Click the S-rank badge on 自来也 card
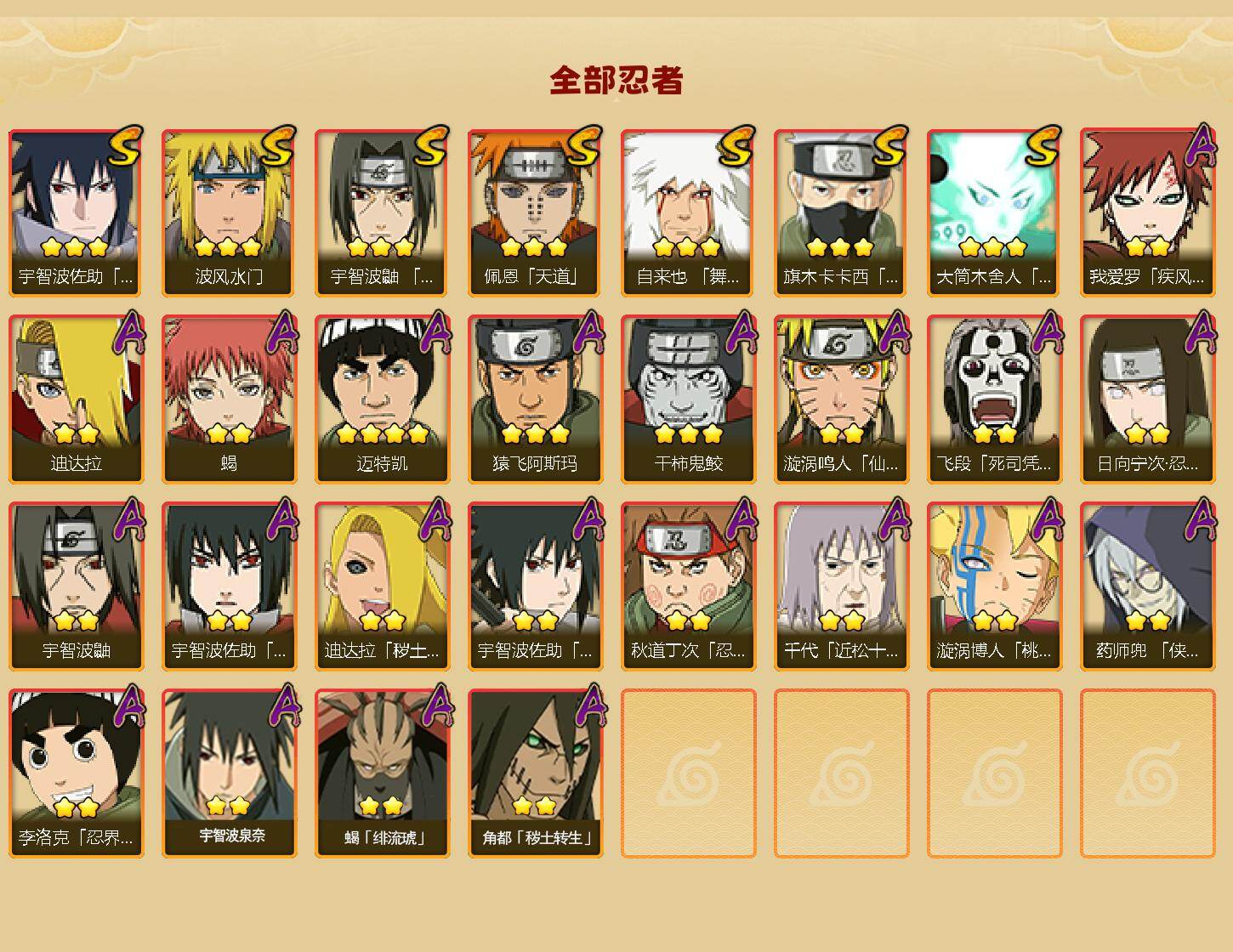Viewport: 1233px width, 952px height. (736, 146)
